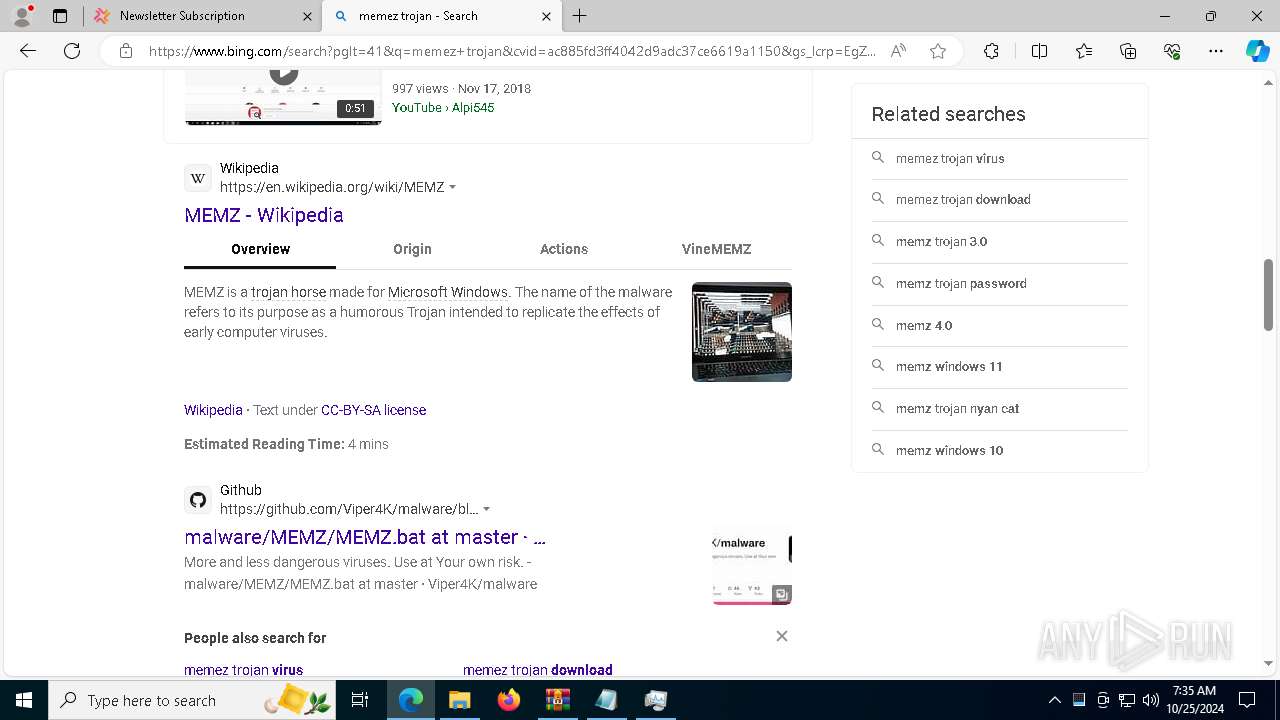1280x720 pixels.
Task: Open notification center icon
Action: 1247,700
